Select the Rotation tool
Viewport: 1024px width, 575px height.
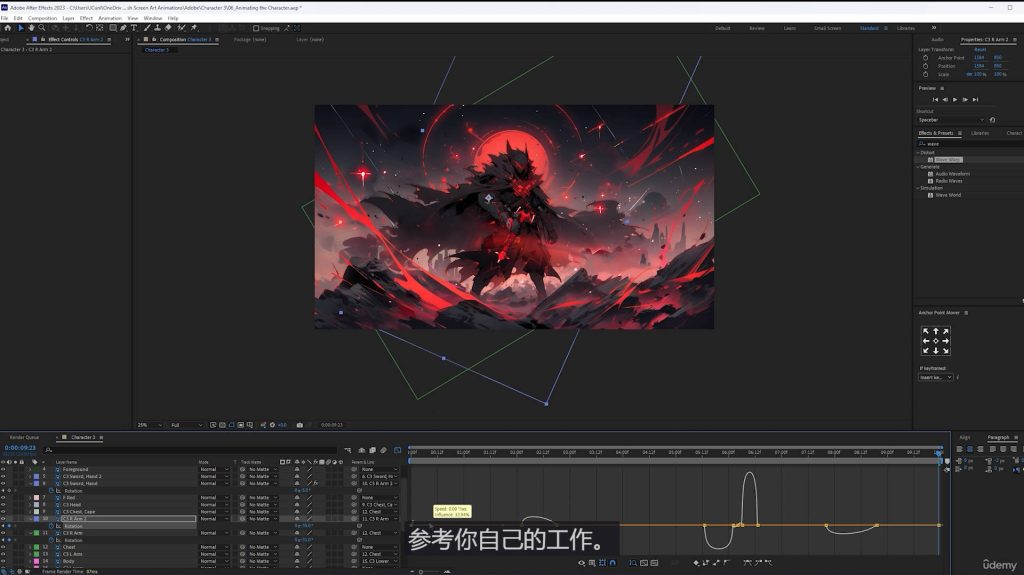point(89,28)
